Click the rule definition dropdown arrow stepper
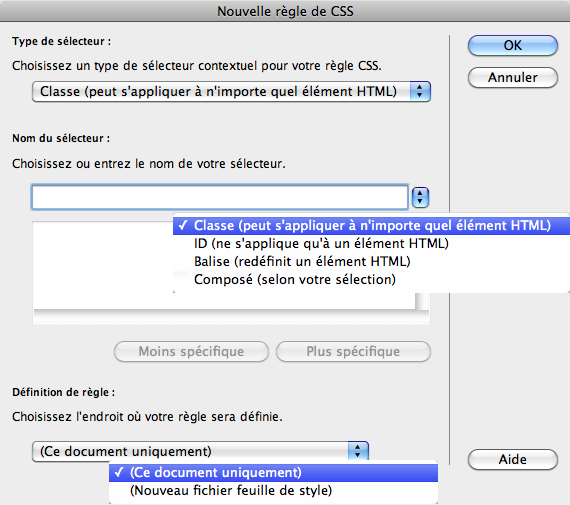This screenshot has width=570, height=505. [x=358, y=452]
